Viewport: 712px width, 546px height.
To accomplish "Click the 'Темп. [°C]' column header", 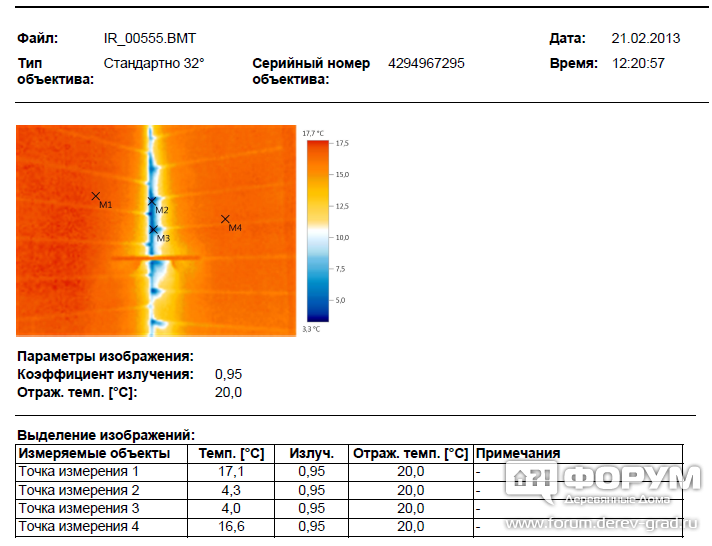I will (x=232, y=454).
